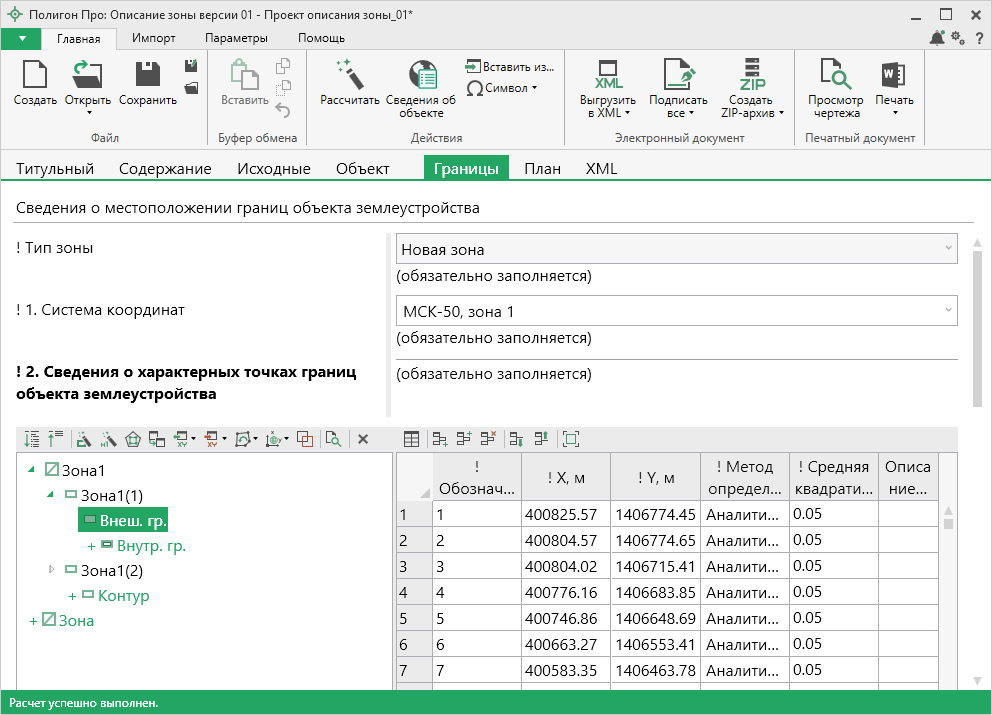Click the Вставить из... button
This screenshot has width=992, height=715.
click(509, 67)
